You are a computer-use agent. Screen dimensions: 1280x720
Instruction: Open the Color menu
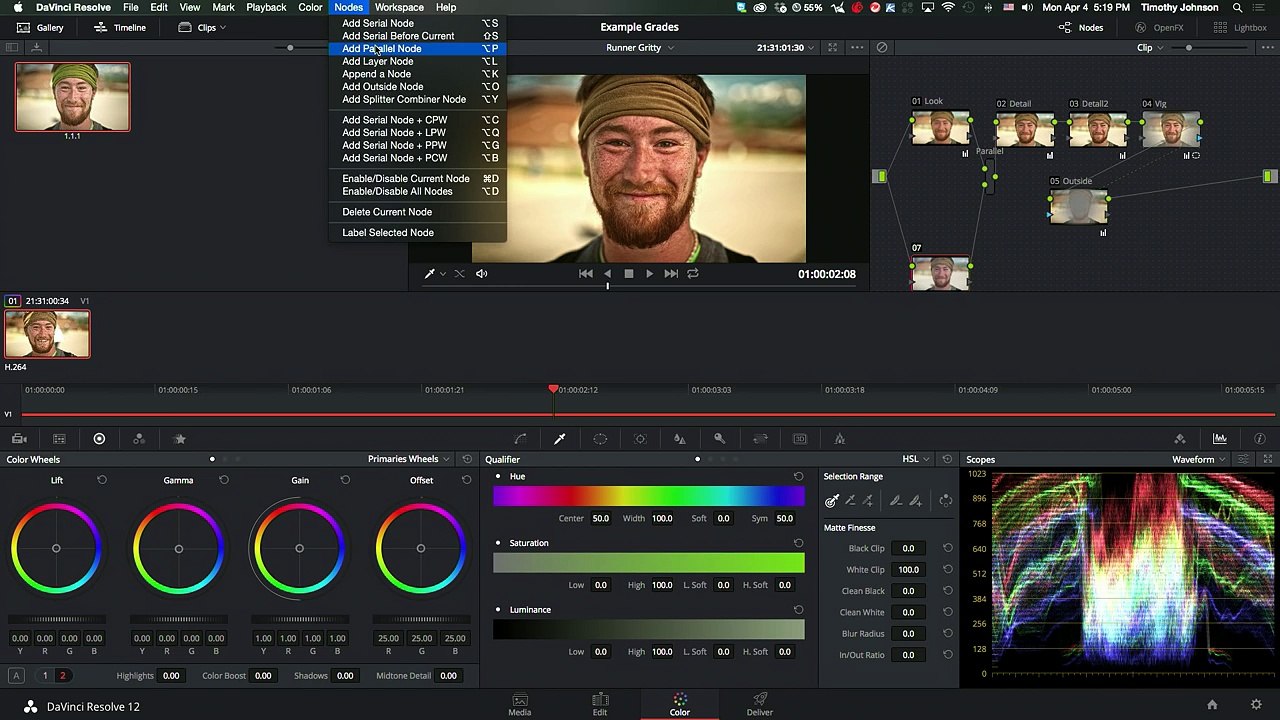click(x=310, y=7)
